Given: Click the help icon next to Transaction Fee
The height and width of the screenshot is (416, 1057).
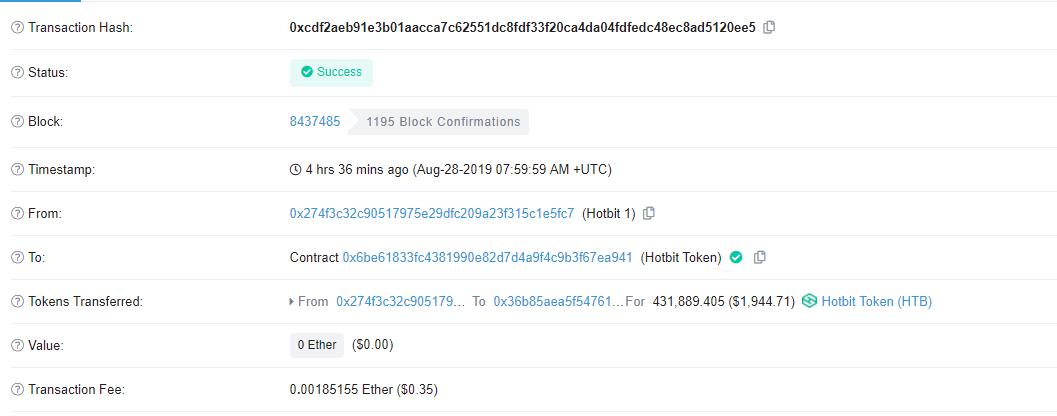Looking at the screenshot, I should coord(18,389).
